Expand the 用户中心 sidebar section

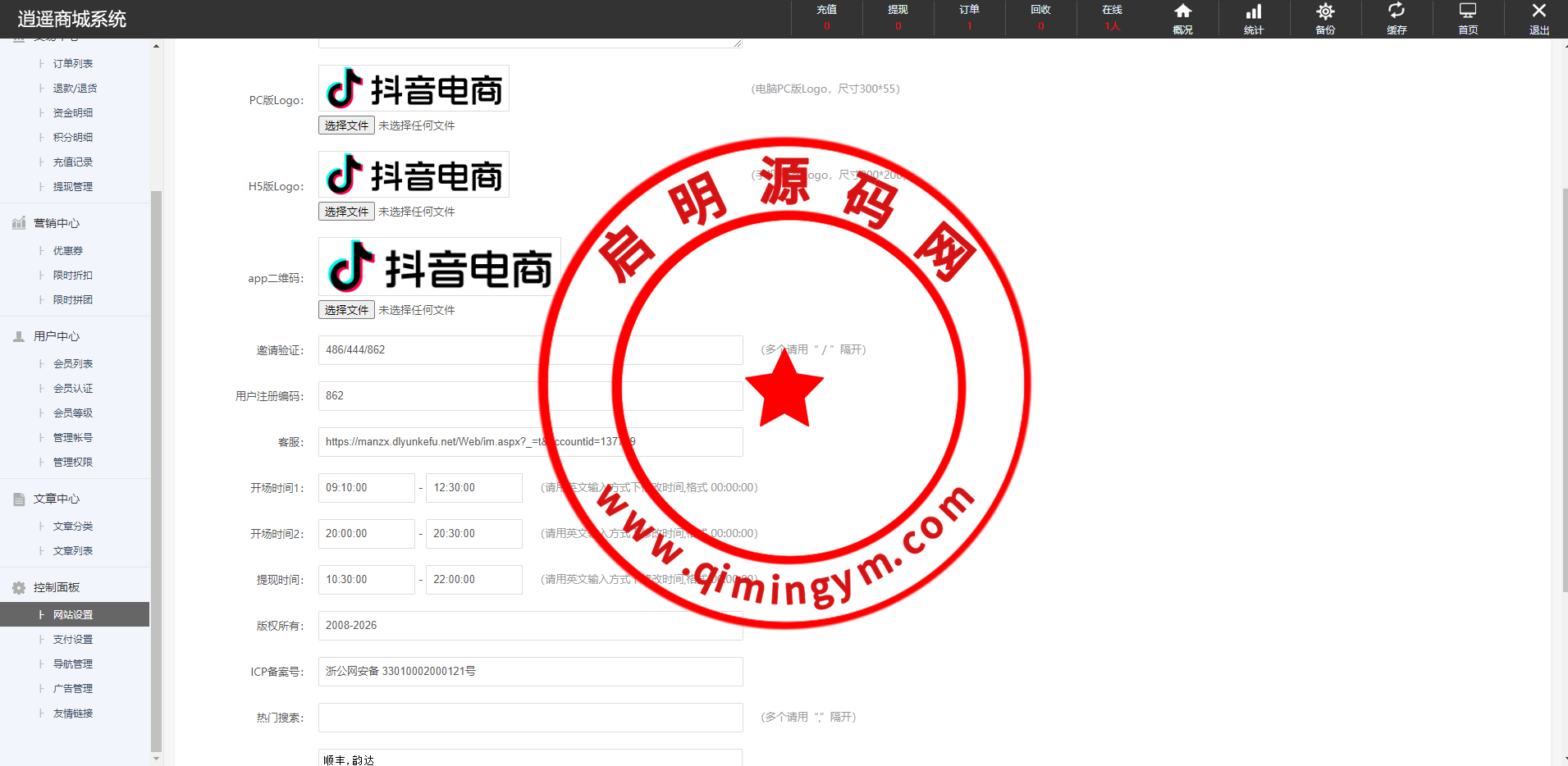(x=57, y=336)
